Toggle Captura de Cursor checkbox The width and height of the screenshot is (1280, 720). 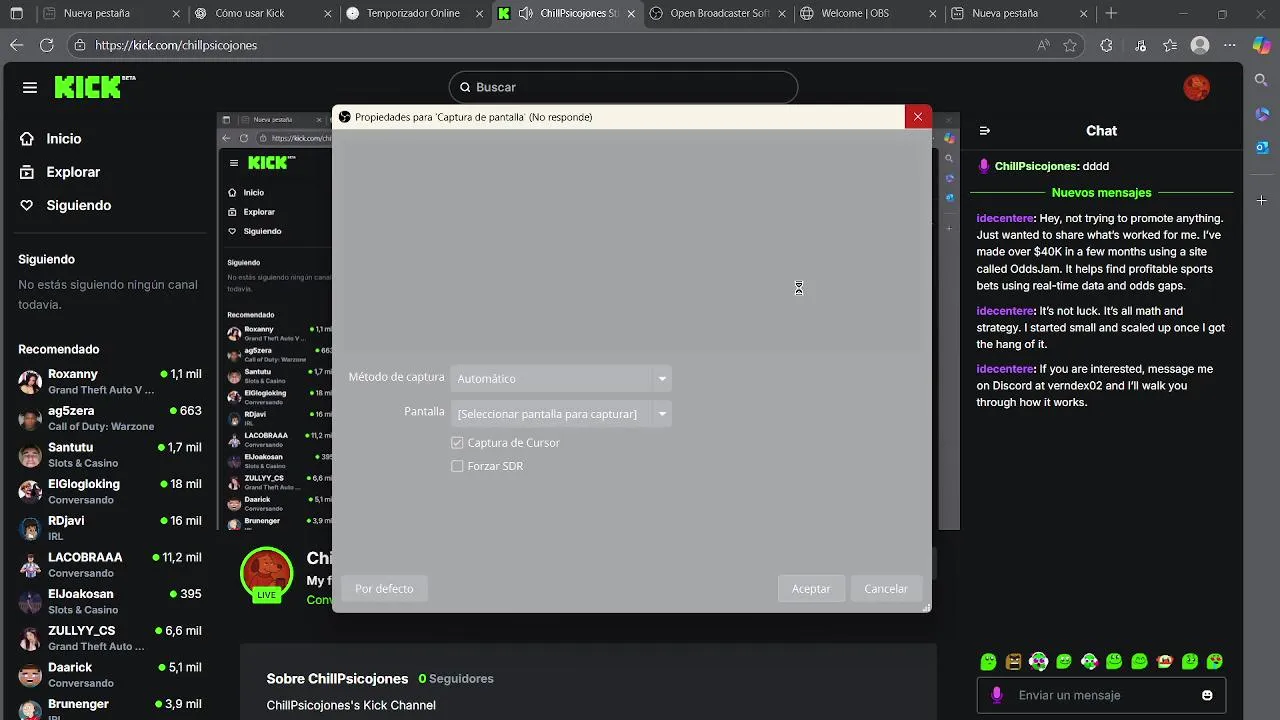[457, 443]
